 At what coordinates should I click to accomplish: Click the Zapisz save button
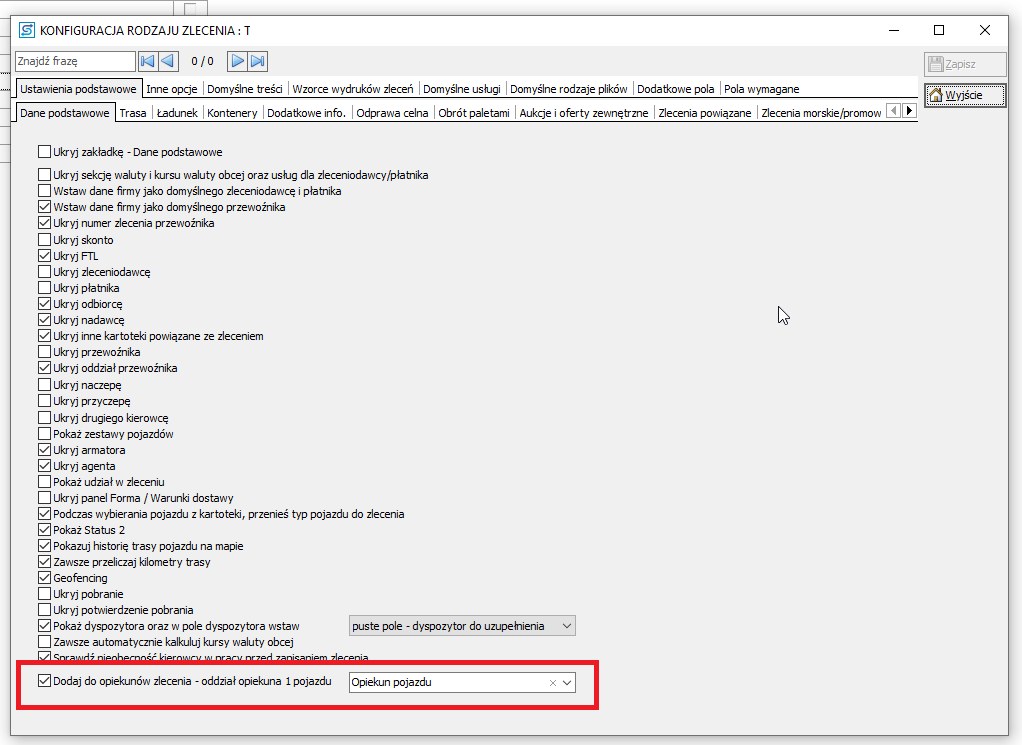pos(965,64)
